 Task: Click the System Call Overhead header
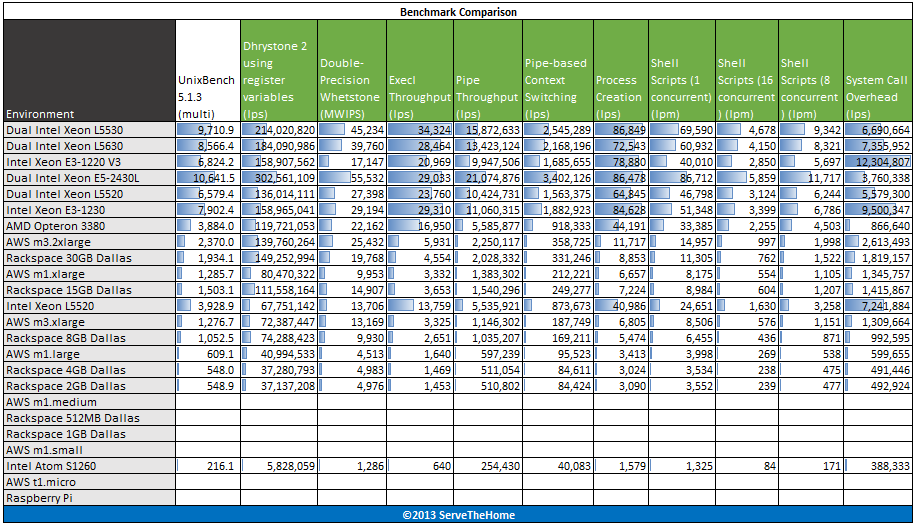[x=877, y=88]
